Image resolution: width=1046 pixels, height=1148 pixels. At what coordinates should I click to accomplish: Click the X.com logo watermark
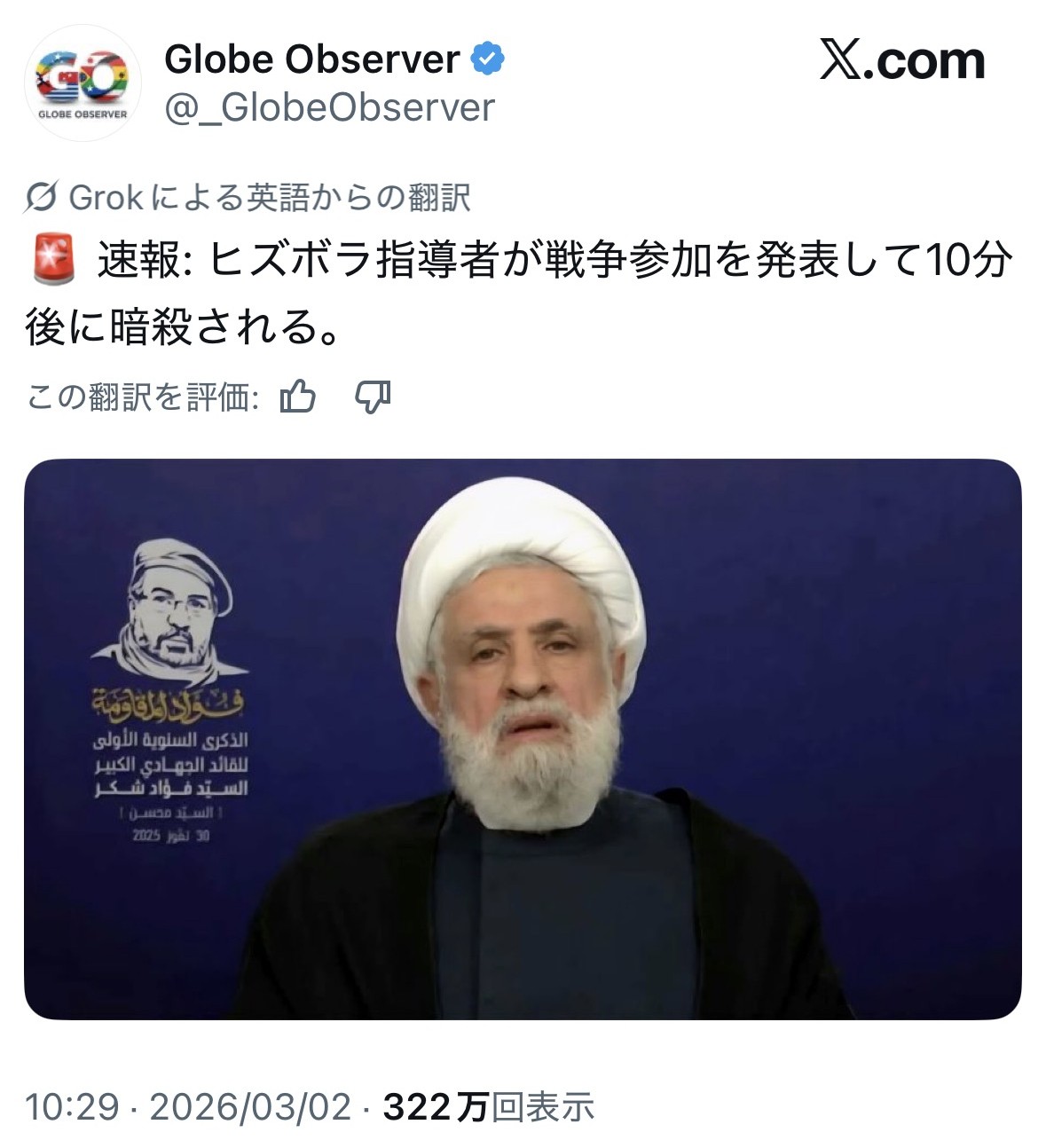pyautogui.click(x=901, y=61)
